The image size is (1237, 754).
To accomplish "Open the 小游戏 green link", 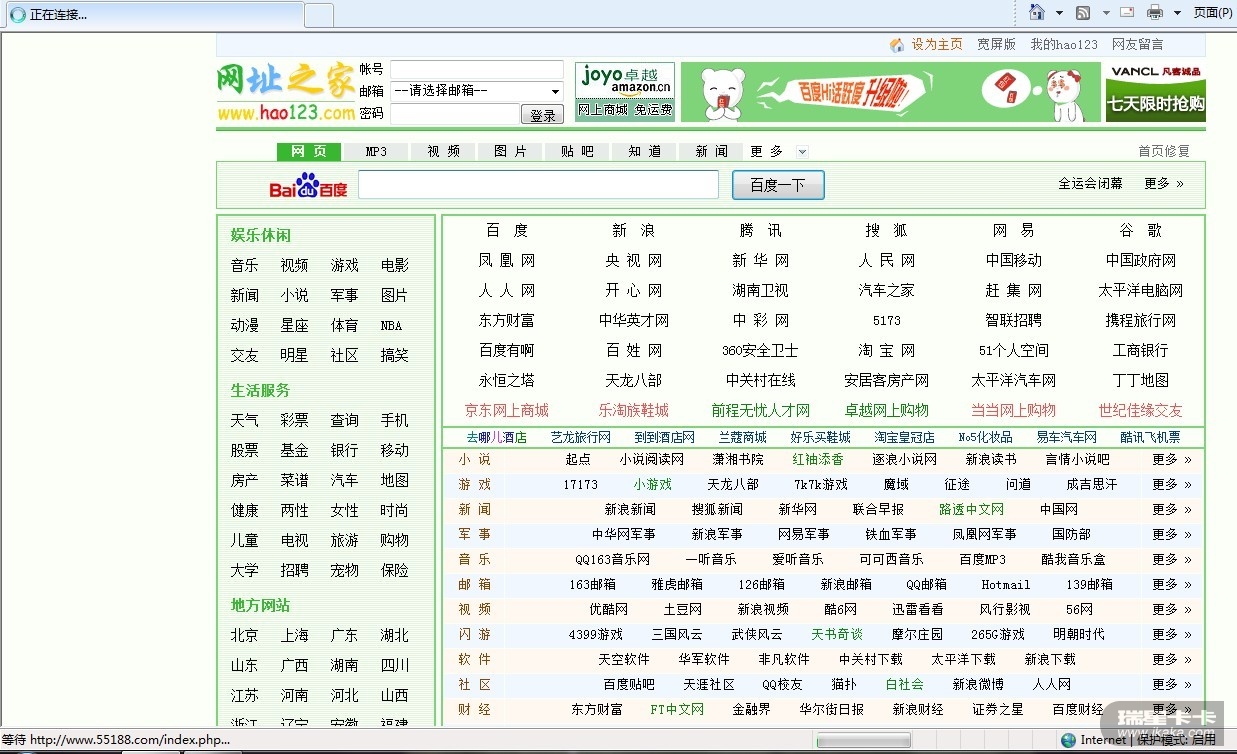I will [652, 484].
